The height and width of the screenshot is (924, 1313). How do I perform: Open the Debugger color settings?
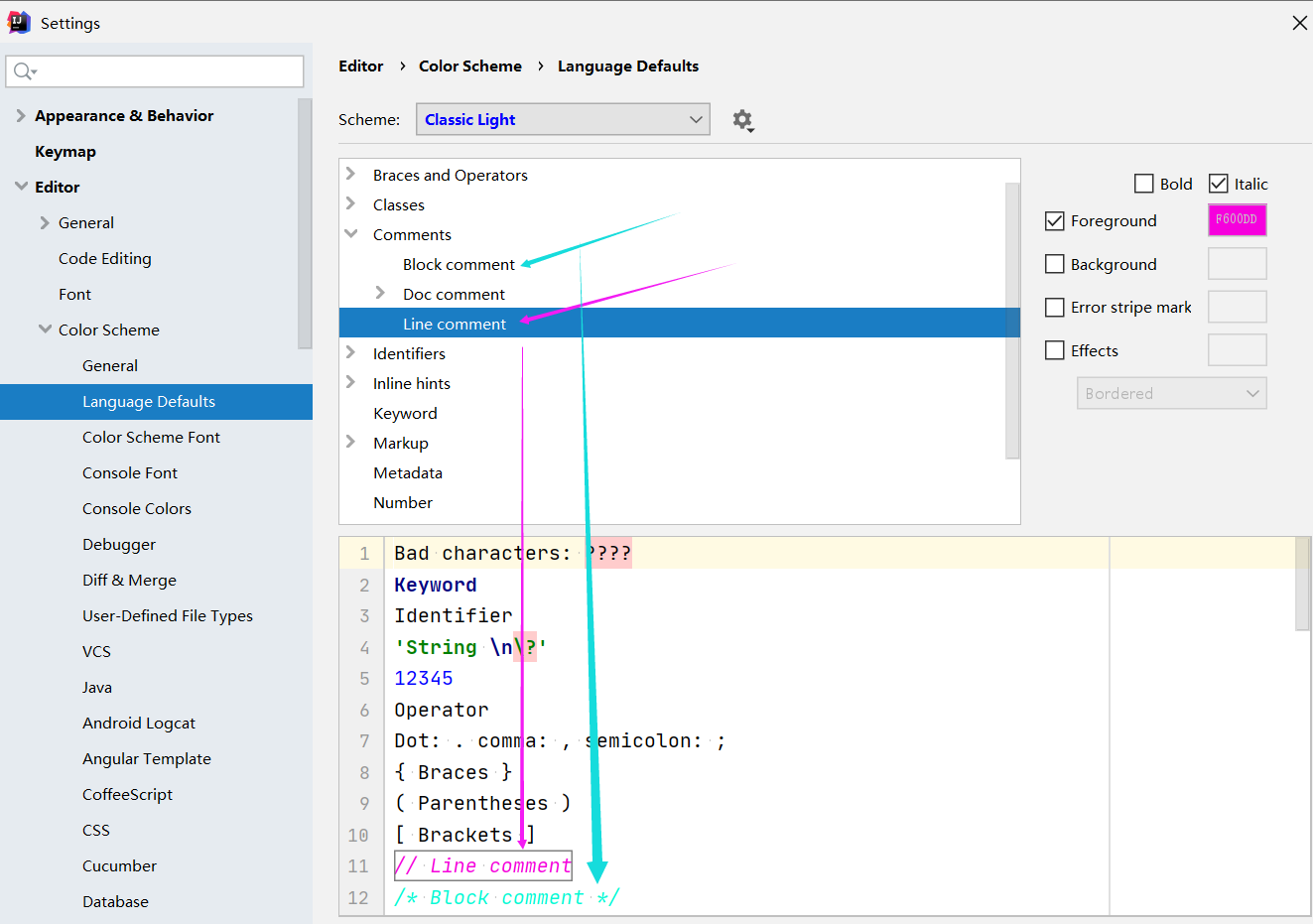coord(119,545)
